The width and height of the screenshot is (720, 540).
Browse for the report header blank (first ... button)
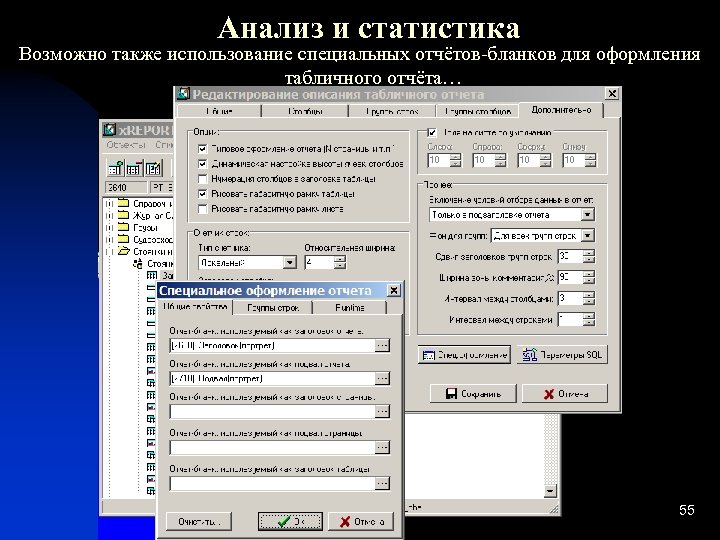point(382,345)
